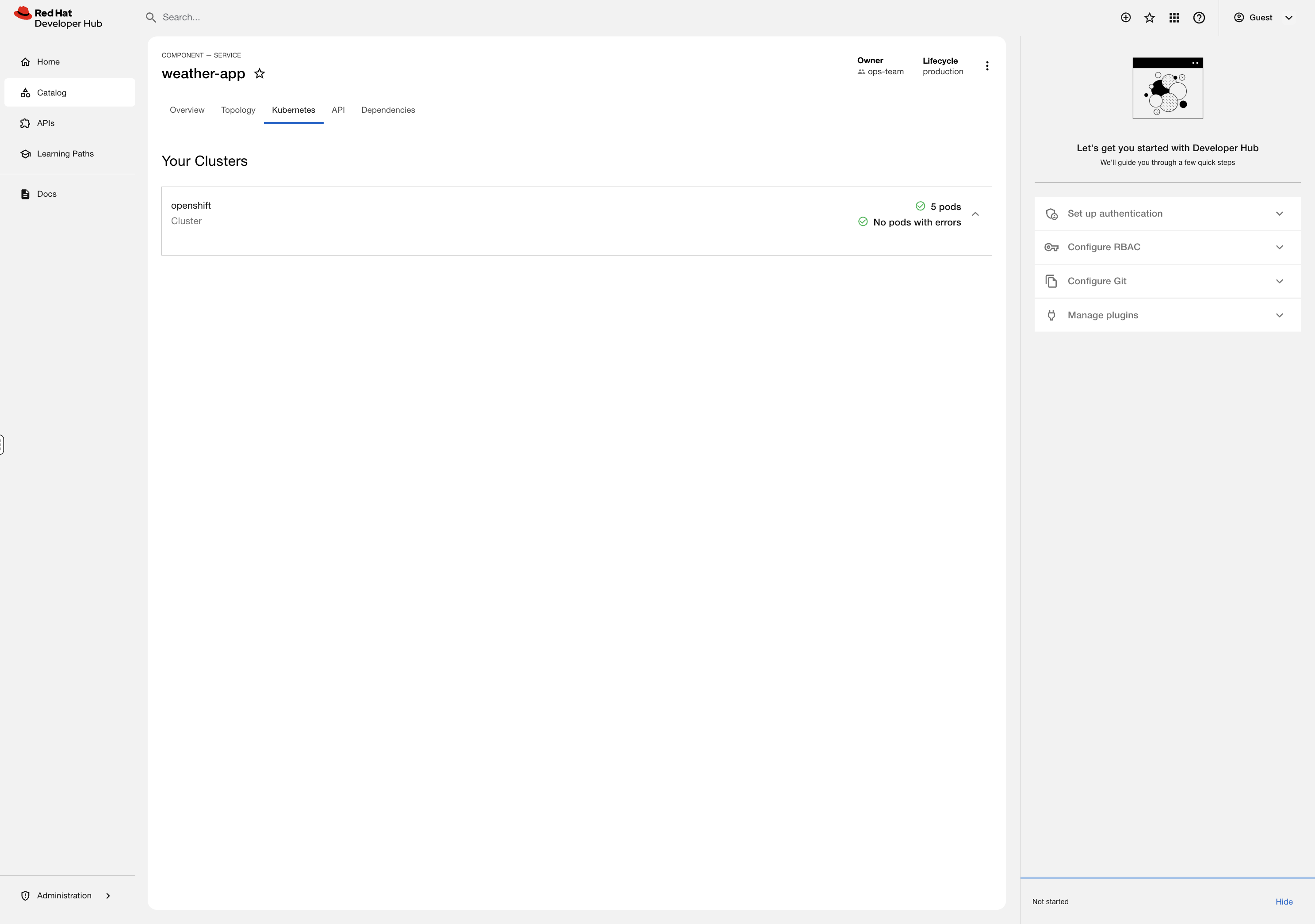Open Administration settings
Image resolution: width=1315 pixels, height=924 pixels.
point(64,895)
